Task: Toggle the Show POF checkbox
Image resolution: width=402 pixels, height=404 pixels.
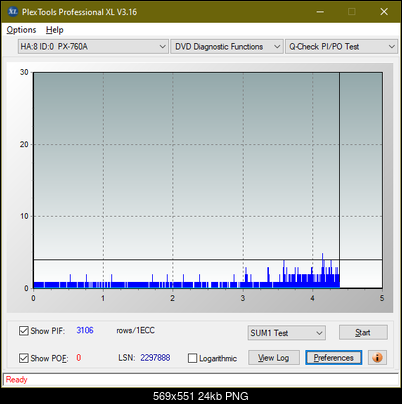Action: 24,358
